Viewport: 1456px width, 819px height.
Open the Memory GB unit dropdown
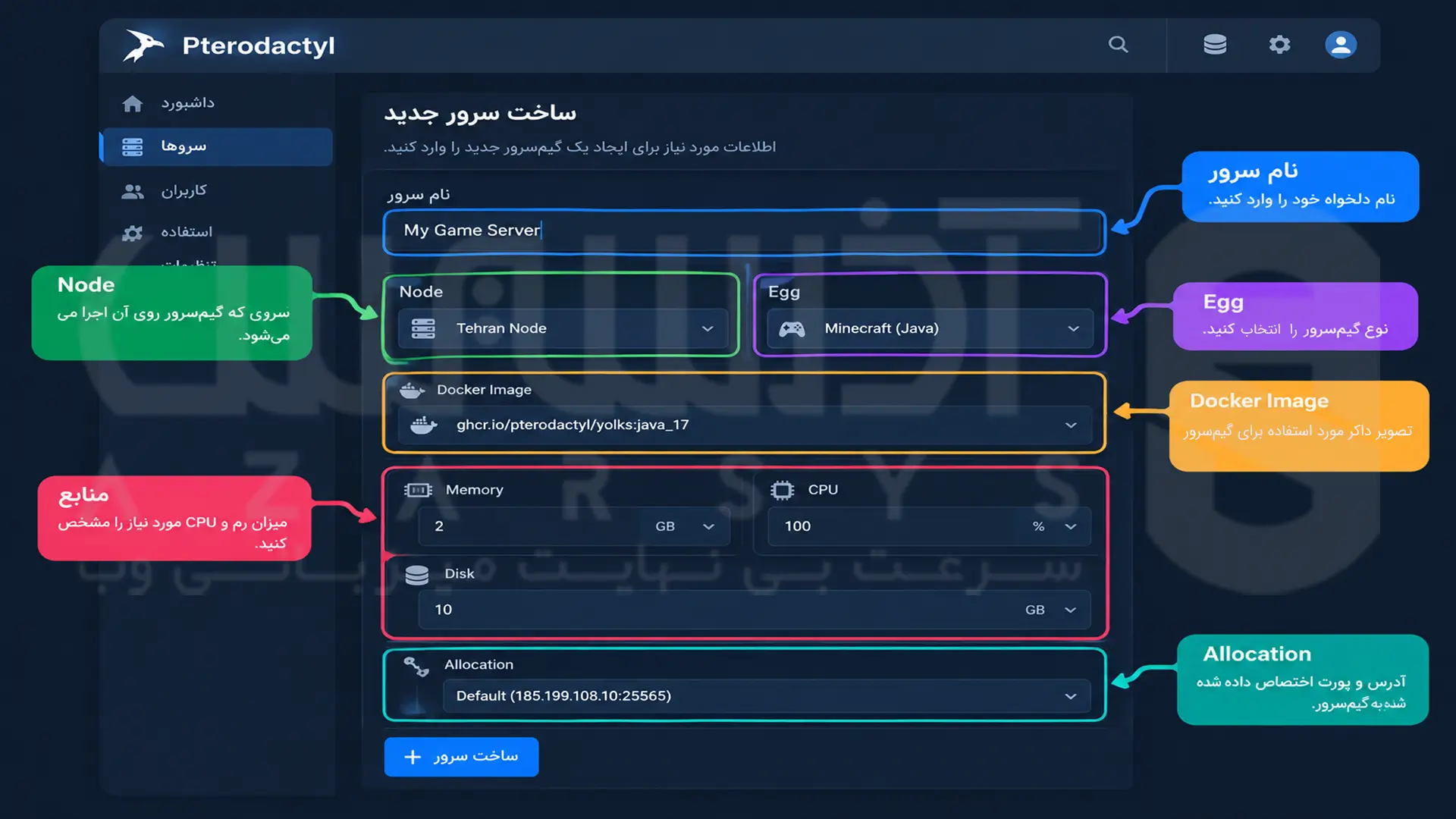coord(686,526)
